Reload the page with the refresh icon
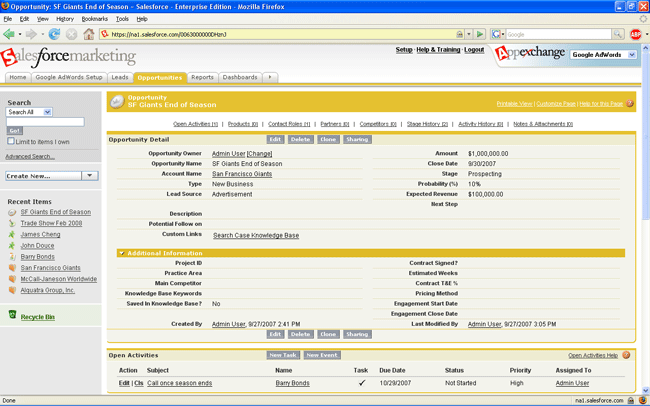 (54, 34)
